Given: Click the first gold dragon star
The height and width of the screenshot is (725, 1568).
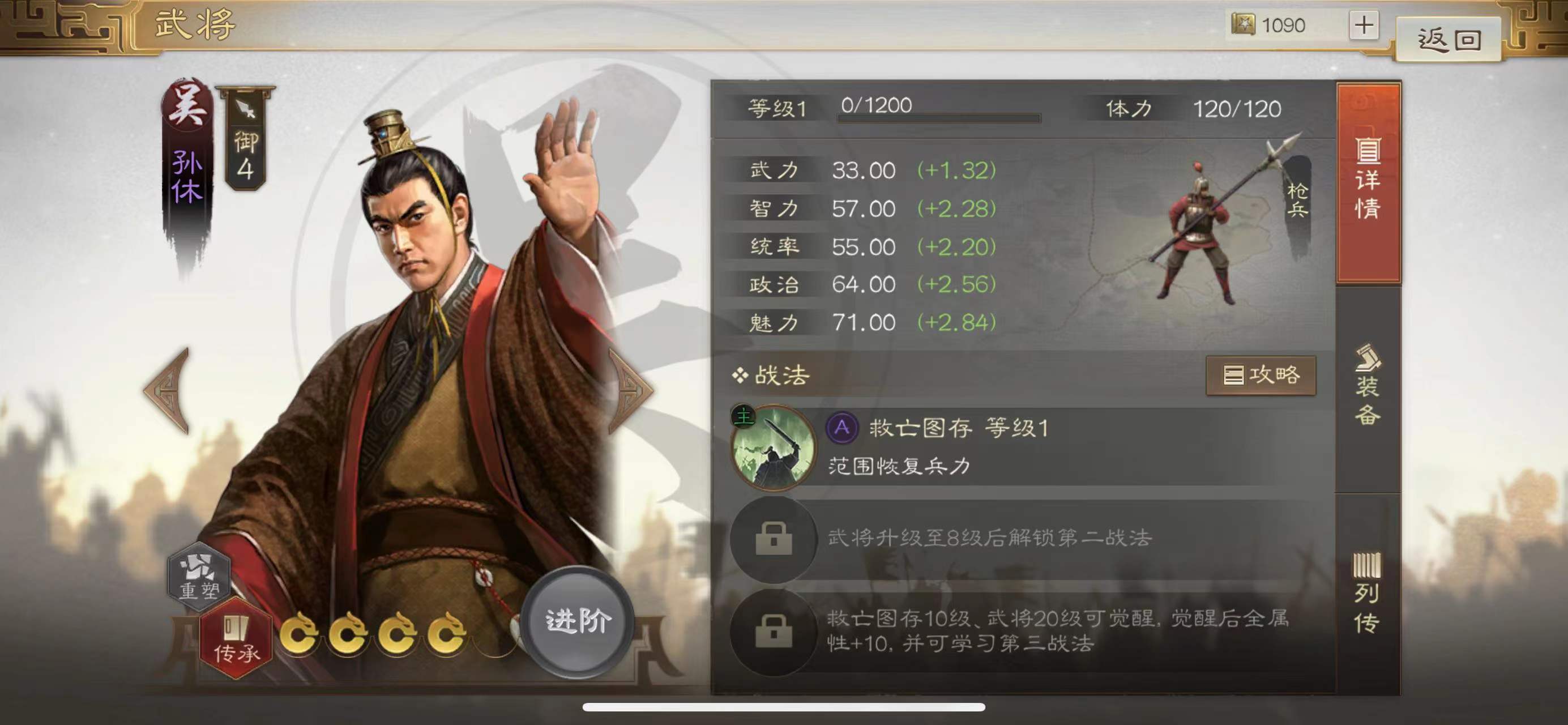Looking at the screenshot, I should 299,634.
